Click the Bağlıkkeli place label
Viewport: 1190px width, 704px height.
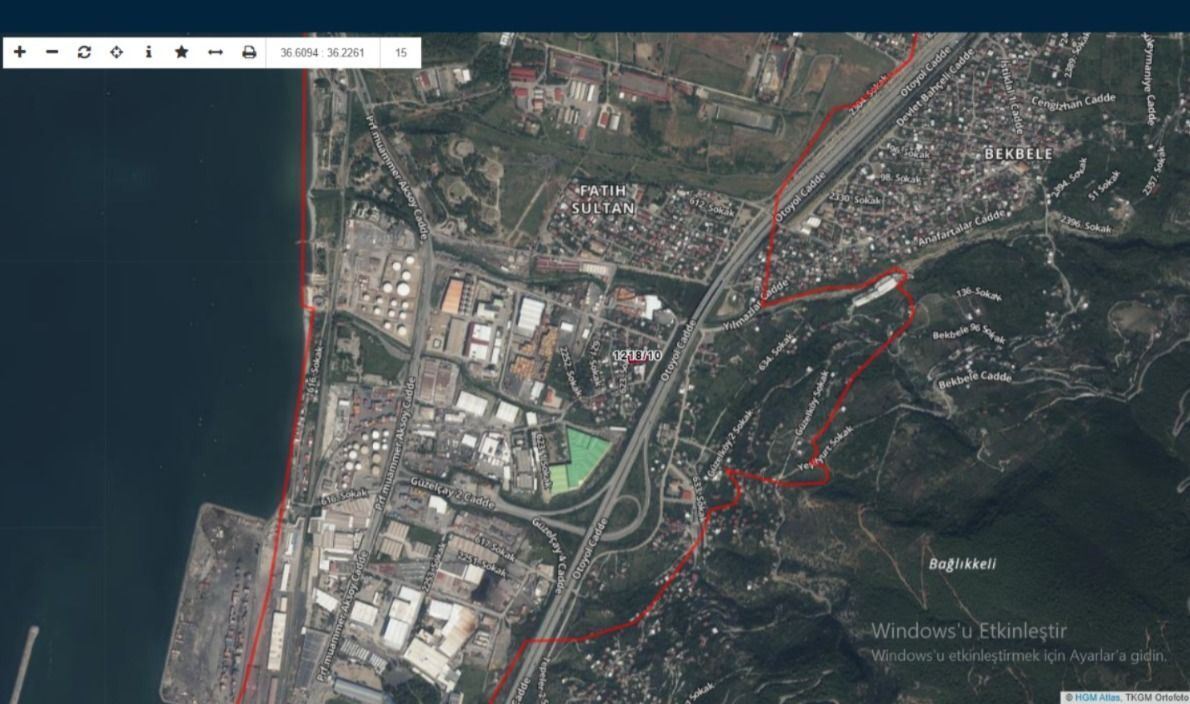(x=962, y=564)
